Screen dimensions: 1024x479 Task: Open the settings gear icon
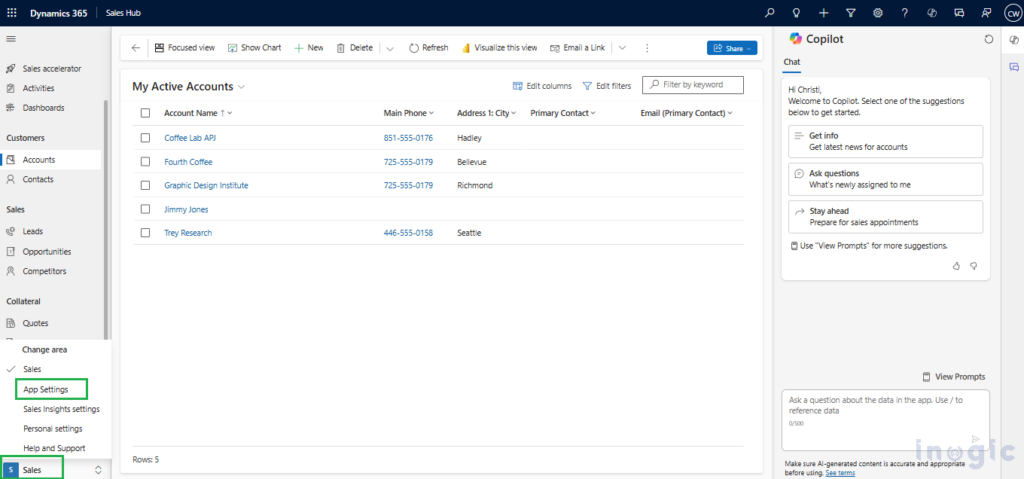point(877,12)
